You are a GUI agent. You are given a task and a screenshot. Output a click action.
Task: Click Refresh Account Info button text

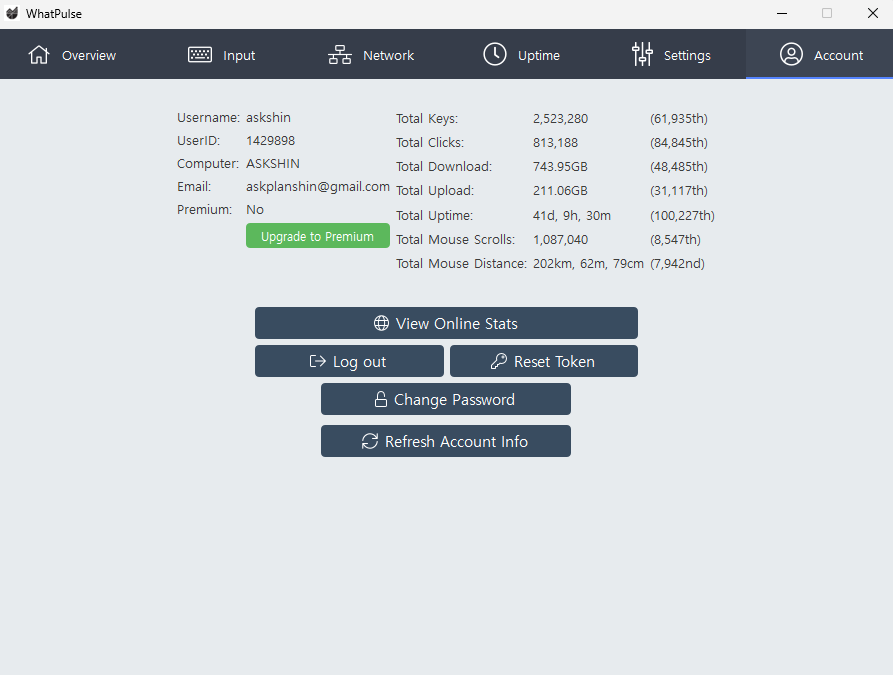pyautogui.click(x=456, y=441)
